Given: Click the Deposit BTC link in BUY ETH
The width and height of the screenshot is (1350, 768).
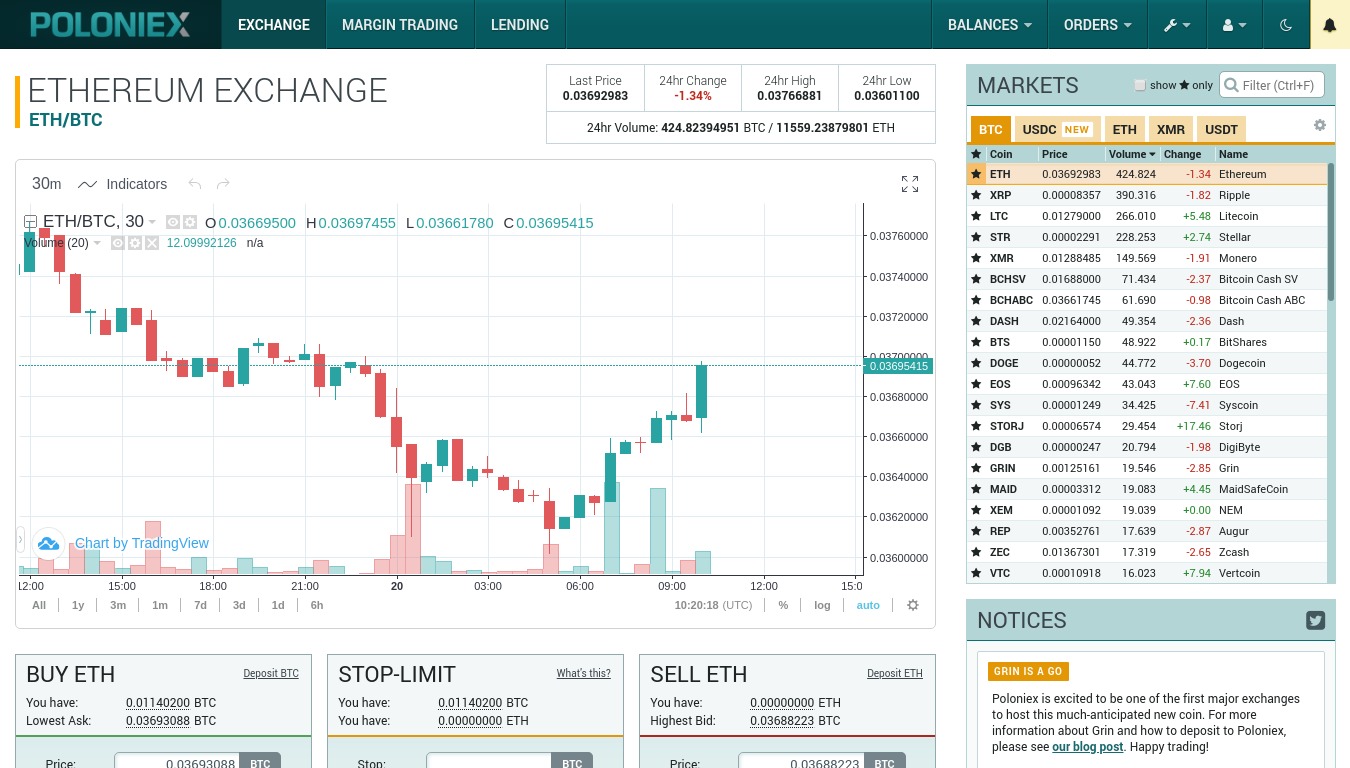Looking at the screenshot, I should click(x=271, y=673).
